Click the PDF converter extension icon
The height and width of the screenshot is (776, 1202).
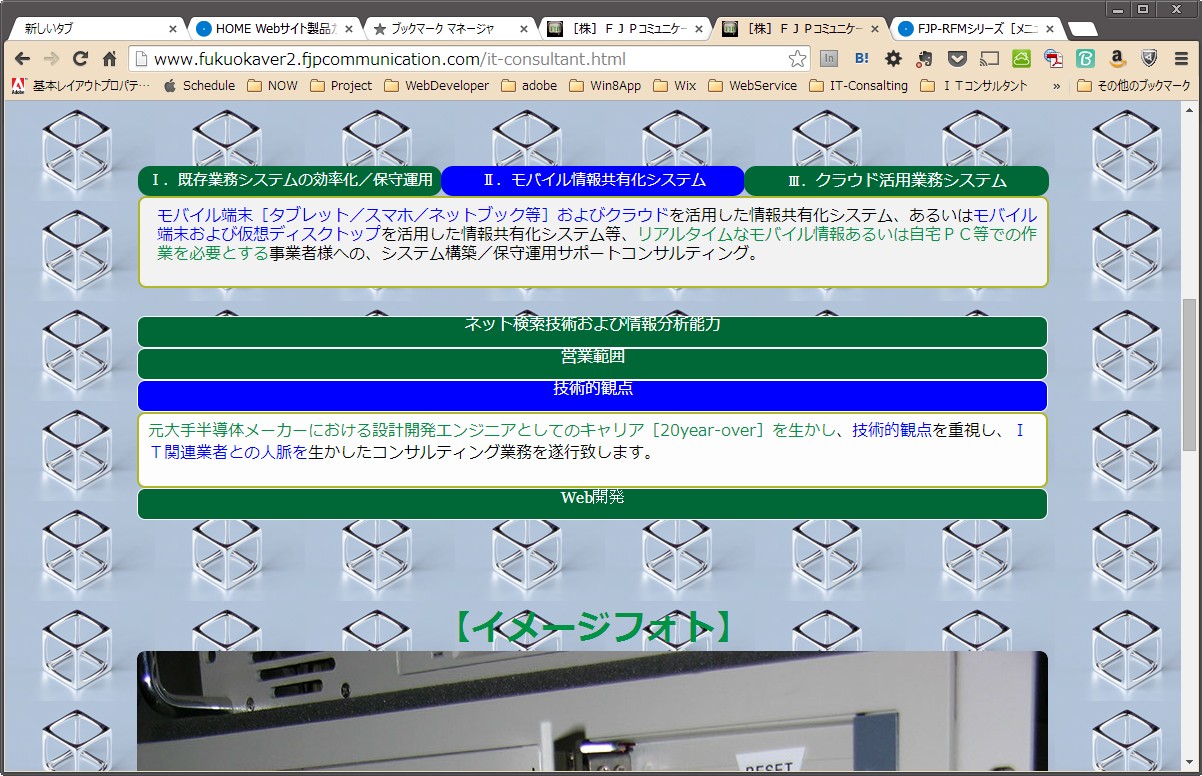click(1053, 59)
